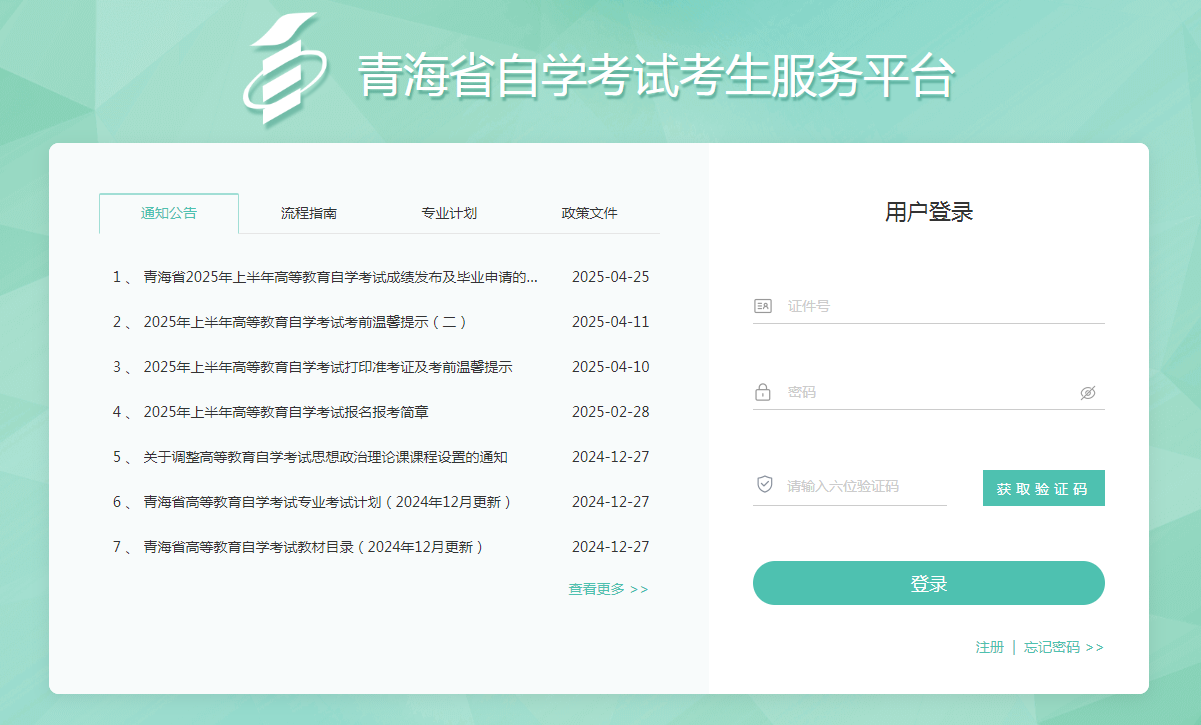Focus the six-digit verification code field
1201x725 pixels.
tap(860, 486)
